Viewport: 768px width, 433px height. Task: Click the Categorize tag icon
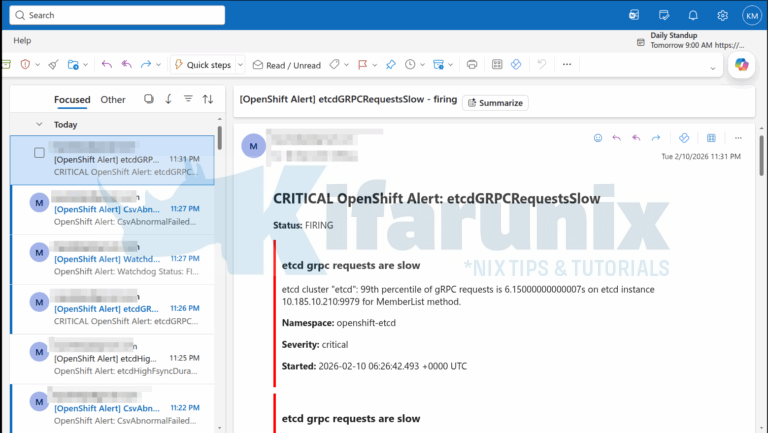(x=335, y=64)
